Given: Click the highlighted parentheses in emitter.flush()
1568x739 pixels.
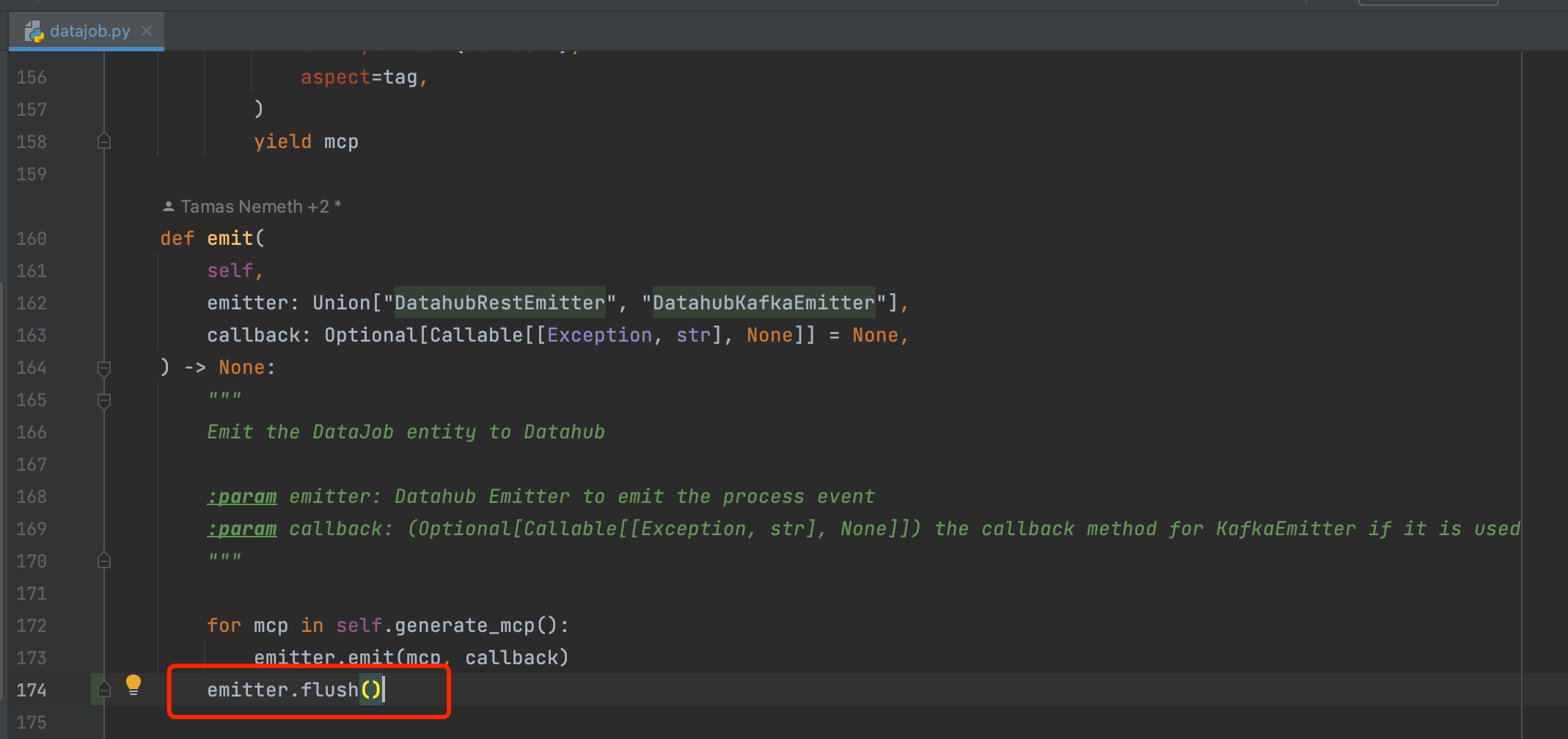Looking at the screenshot, I should point(372,689).
